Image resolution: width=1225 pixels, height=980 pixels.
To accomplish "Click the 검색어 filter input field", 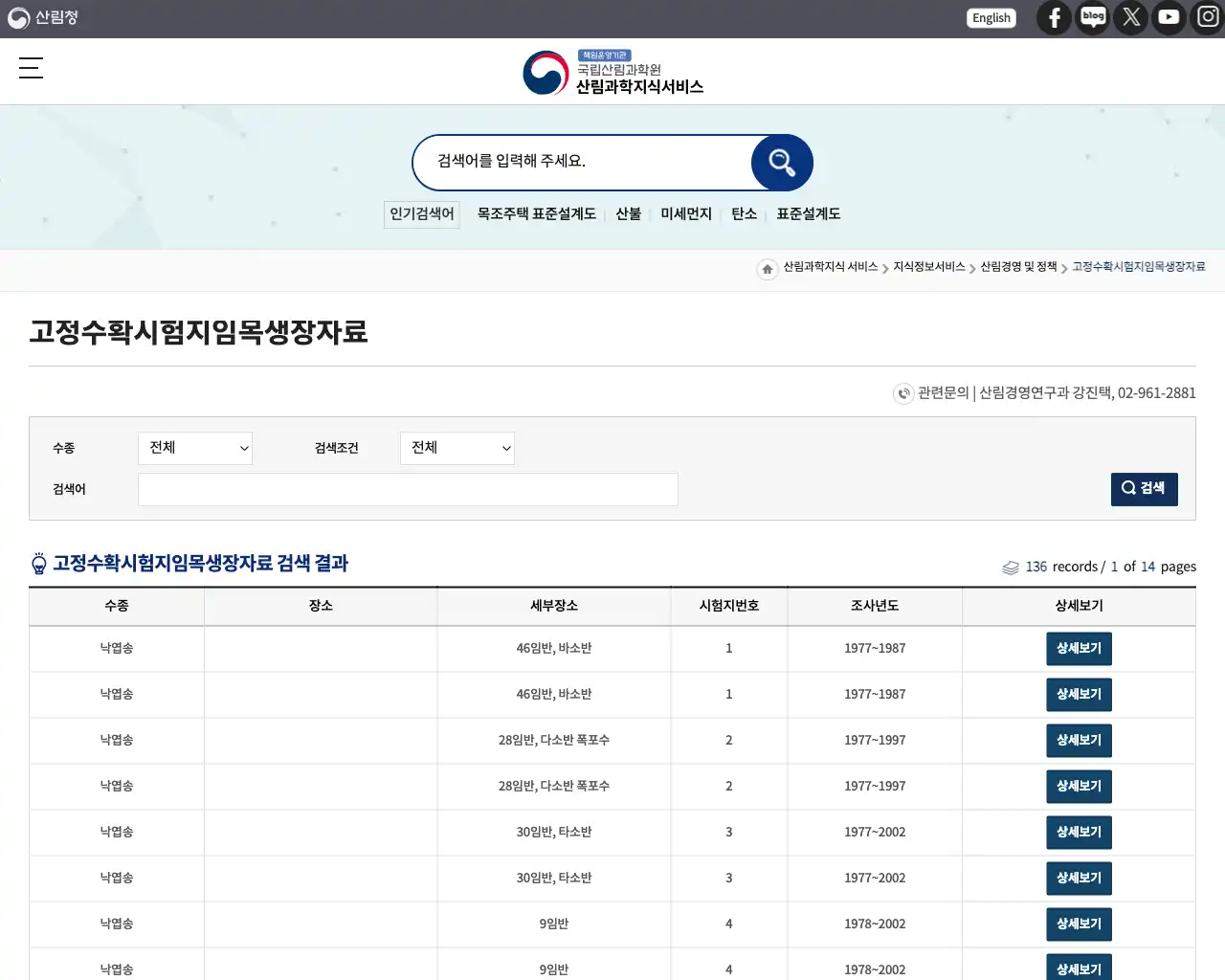I will [408, 489].
